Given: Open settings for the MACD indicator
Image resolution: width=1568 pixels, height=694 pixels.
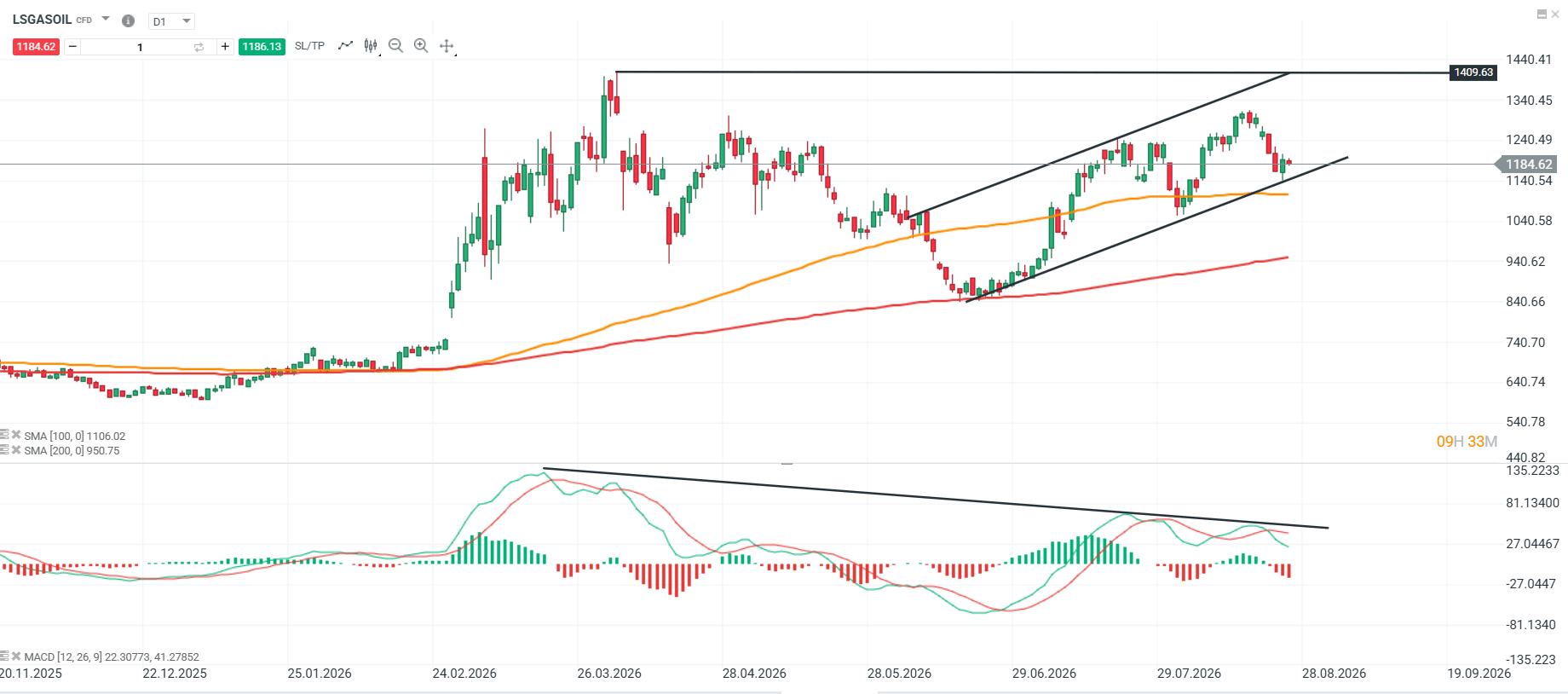Looking at the screenshot, I should click(x=4, y=656).
